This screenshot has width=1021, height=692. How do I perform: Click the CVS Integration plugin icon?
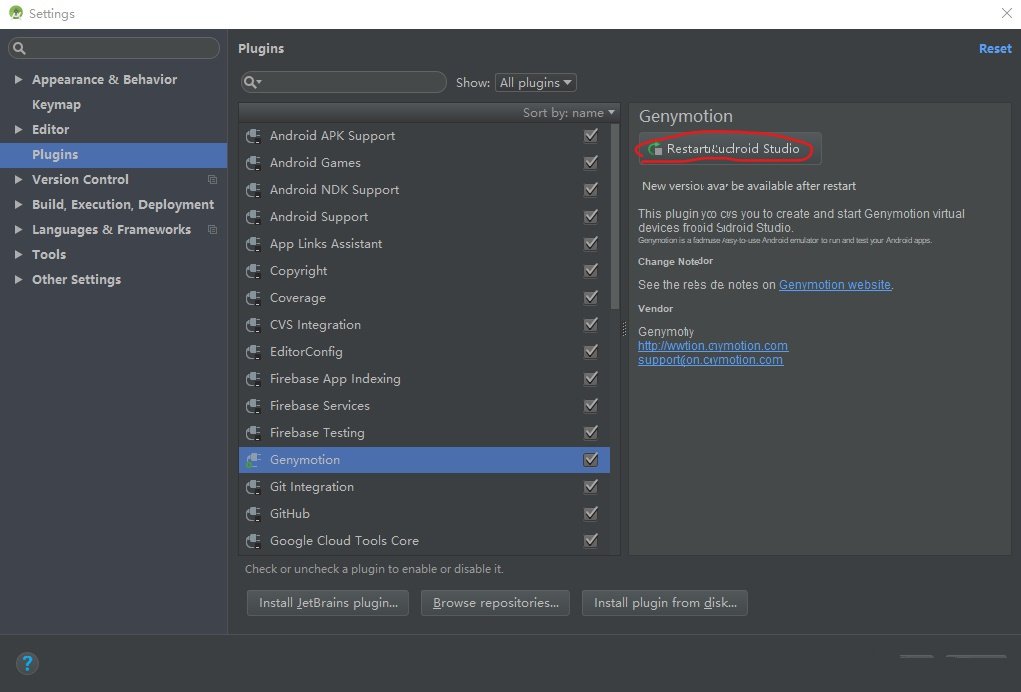click(253, 325)
